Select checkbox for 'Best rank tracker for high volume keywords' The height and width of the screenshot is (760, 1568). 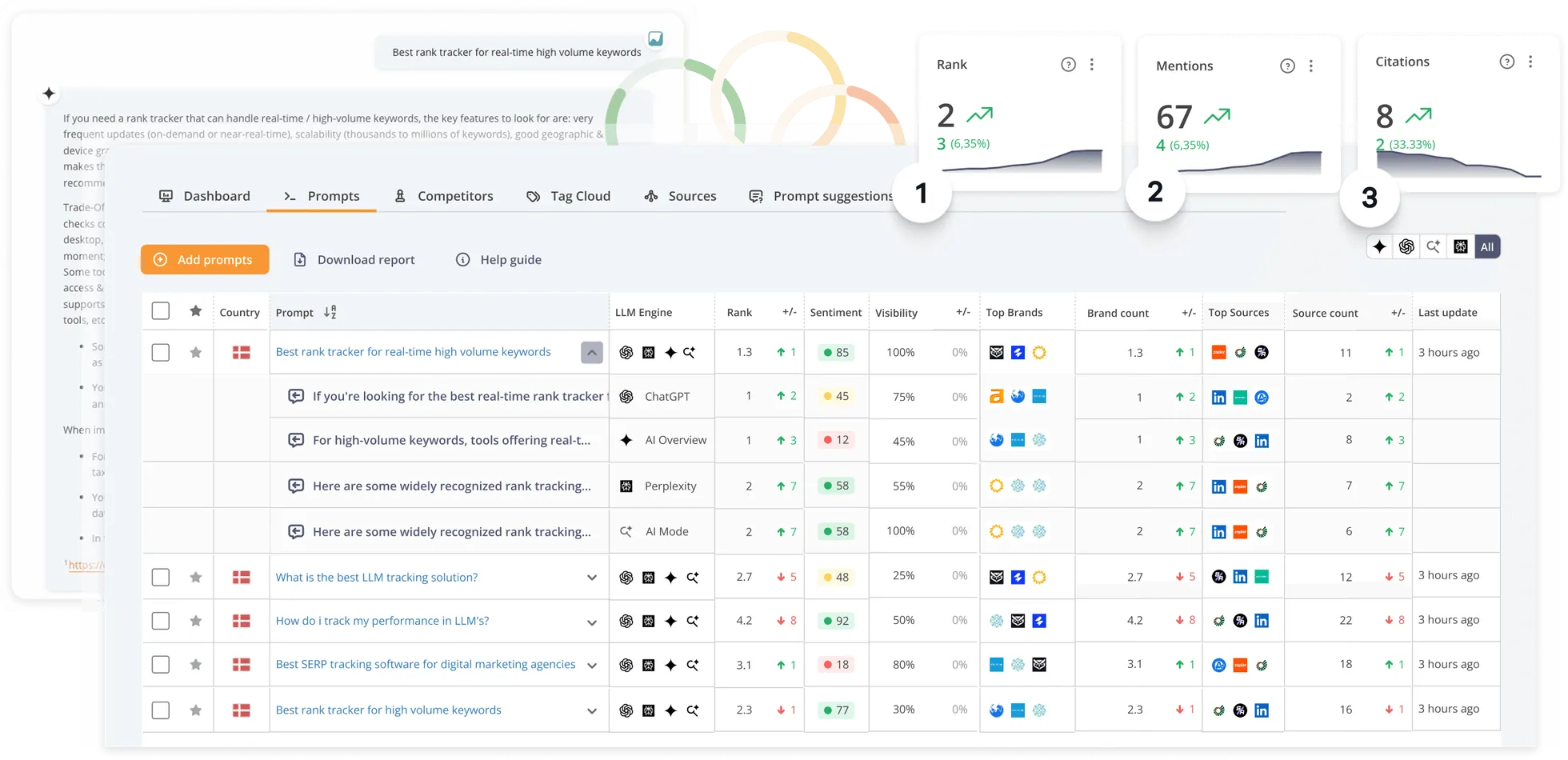[161, 710]
